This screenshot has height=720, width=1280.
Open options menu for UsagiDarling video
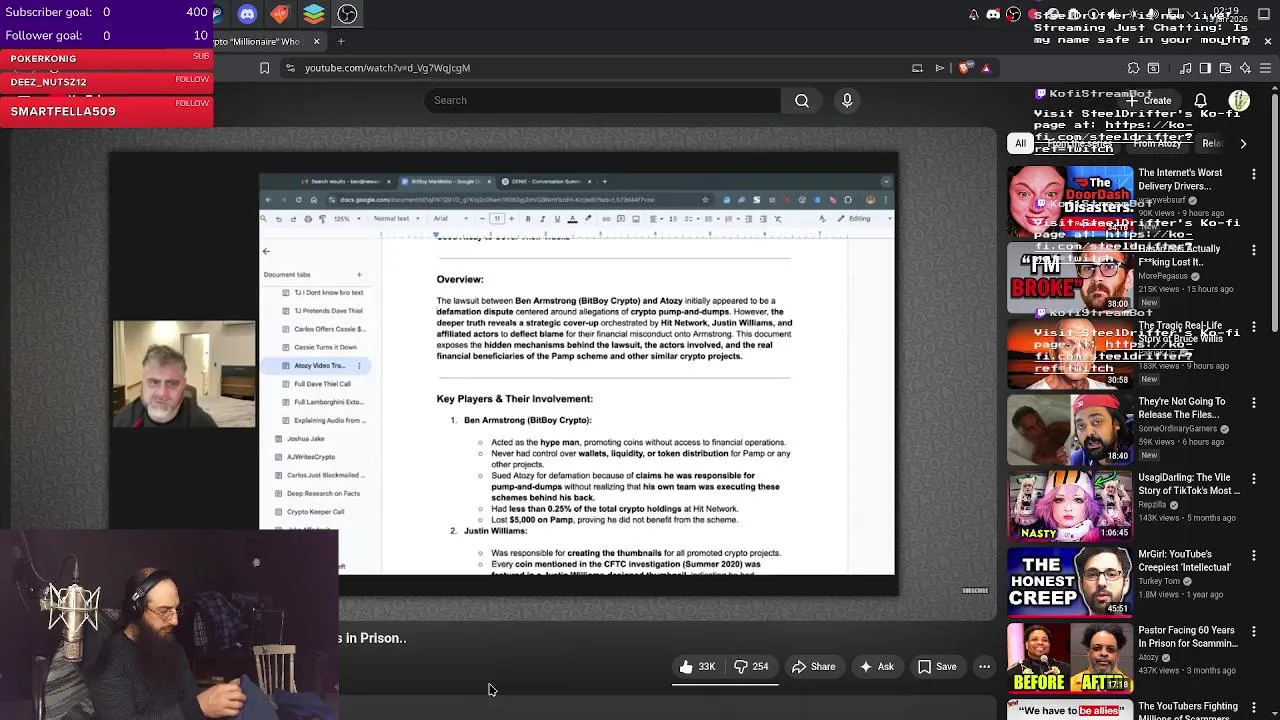coord(1253,479)
